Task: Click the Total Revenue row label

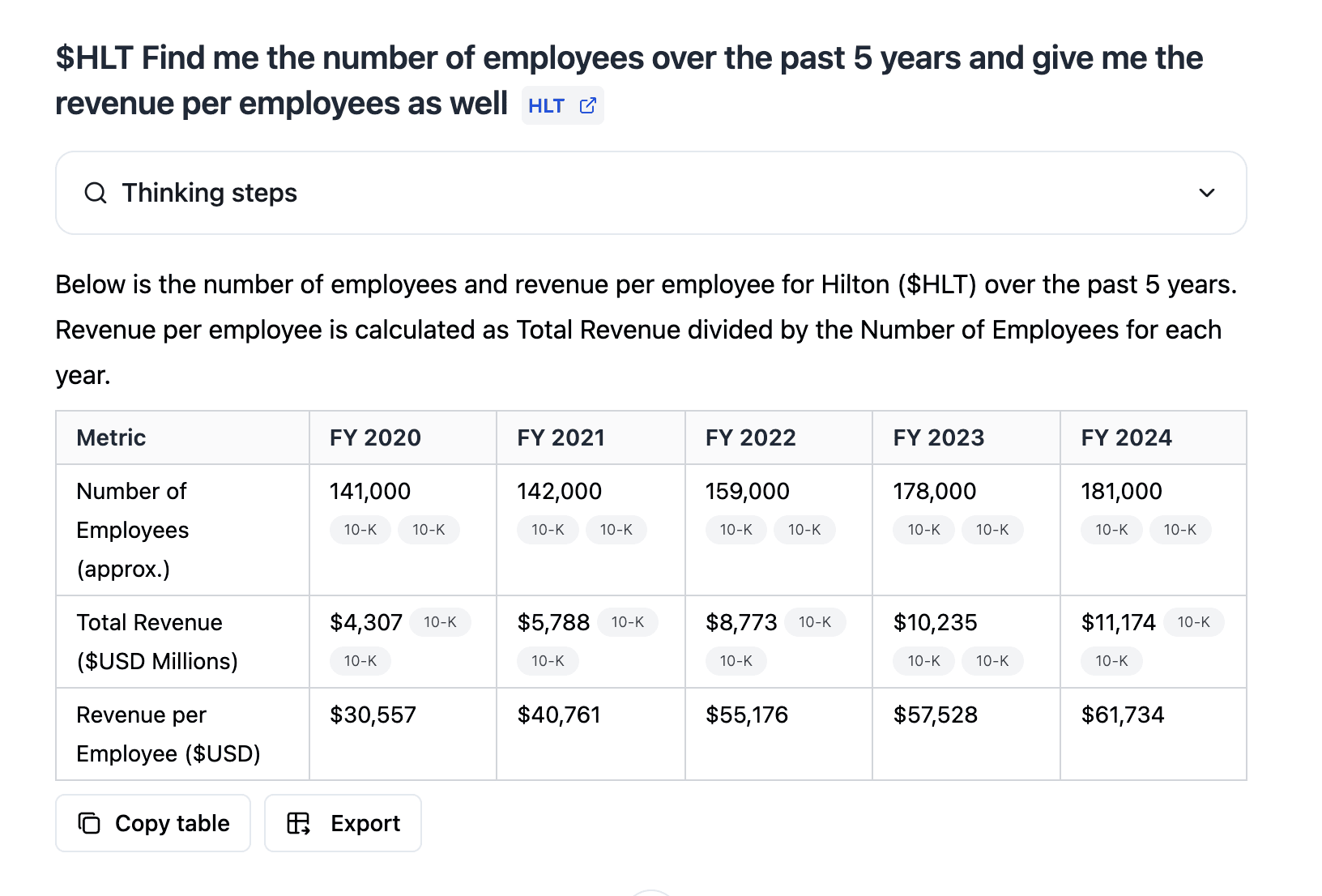Action: [x=157, y=642]
